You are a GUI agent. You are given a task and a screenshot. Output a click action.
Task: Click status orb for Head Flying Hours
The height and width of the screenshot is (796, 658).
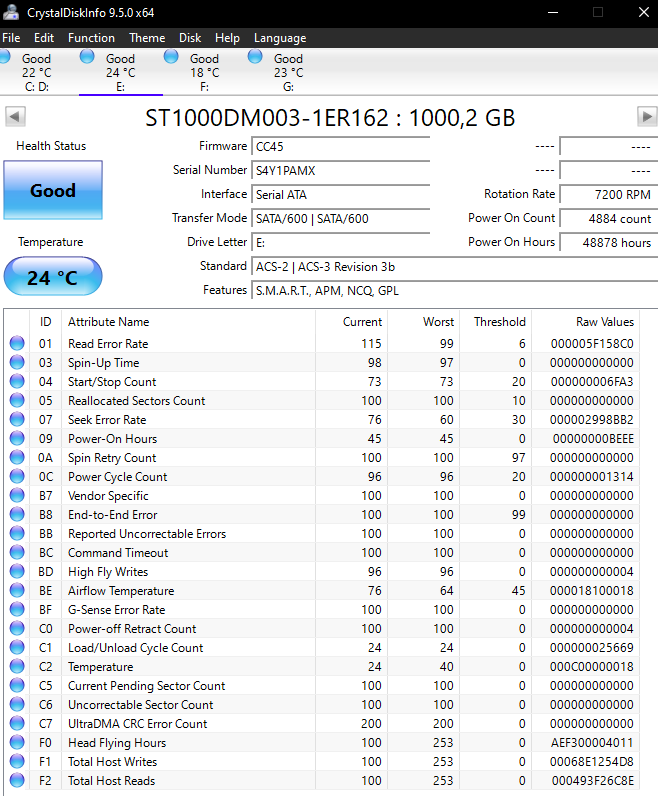pos(17,742)
